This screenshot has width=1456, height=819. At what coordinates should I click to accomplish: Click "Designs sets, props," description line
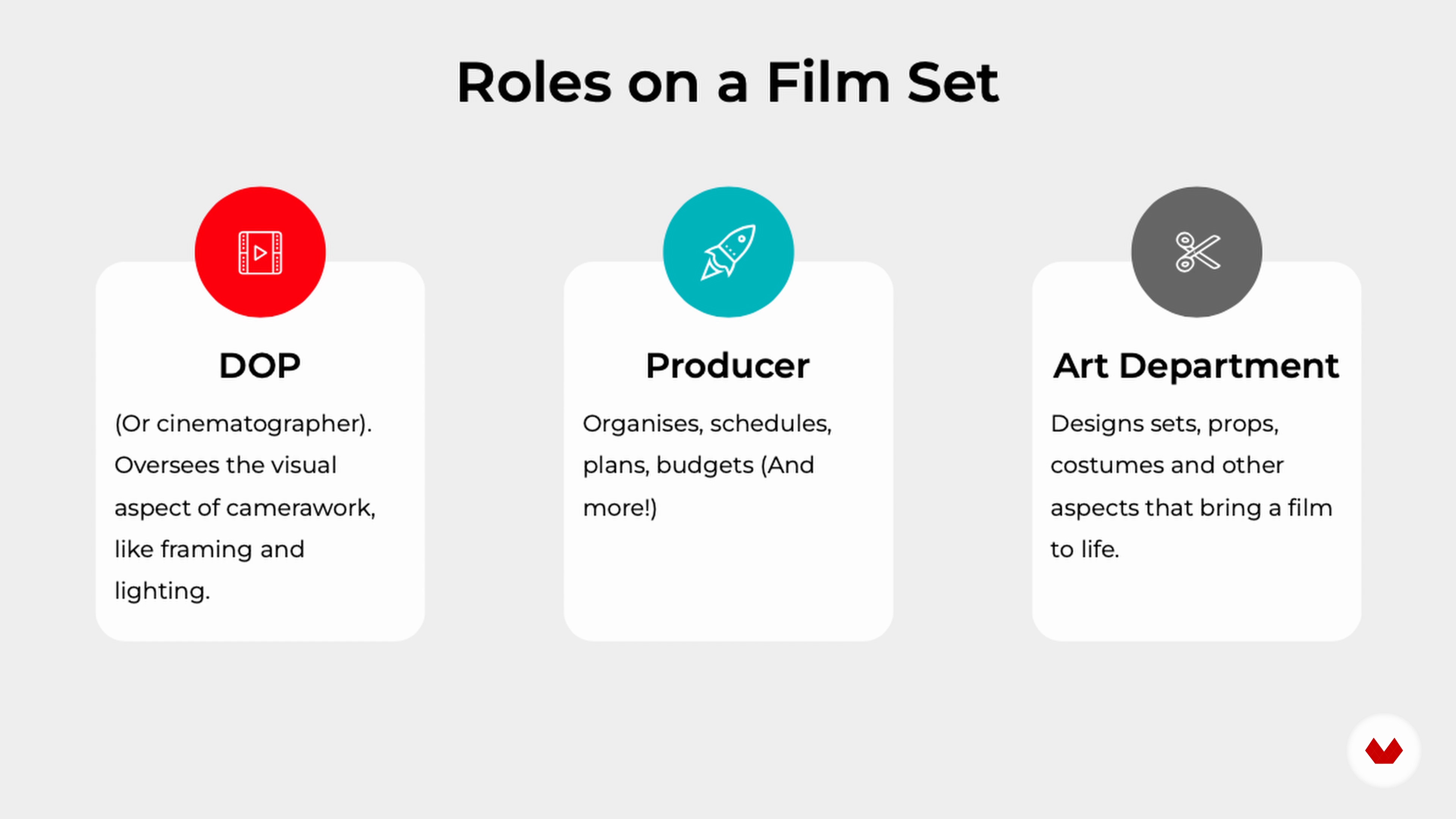(x=1165, y=424)
